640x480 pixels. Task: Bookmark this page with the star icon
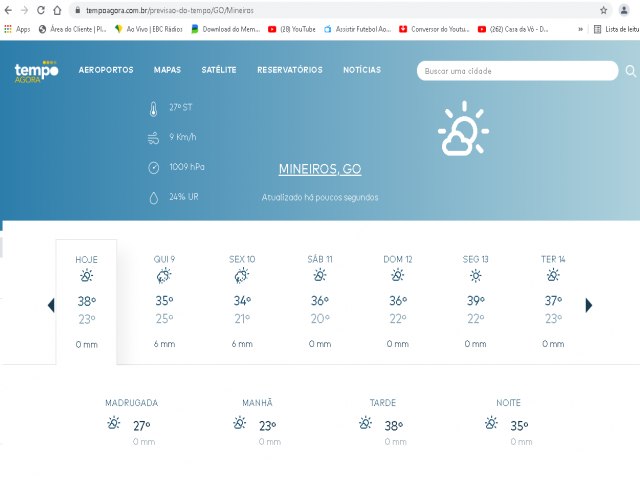[x=603, y=9]
